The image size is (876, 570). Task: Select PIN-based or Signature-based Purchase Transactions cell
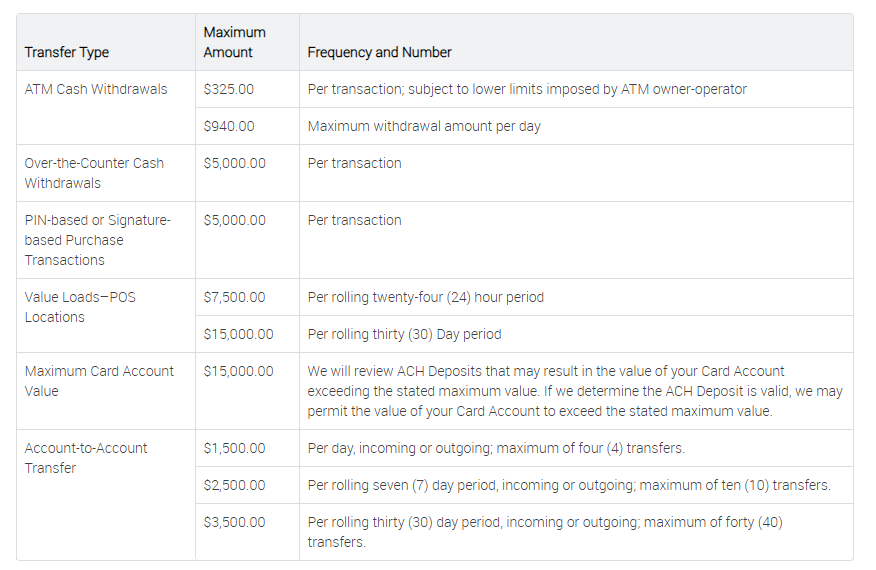pos(97,240)
